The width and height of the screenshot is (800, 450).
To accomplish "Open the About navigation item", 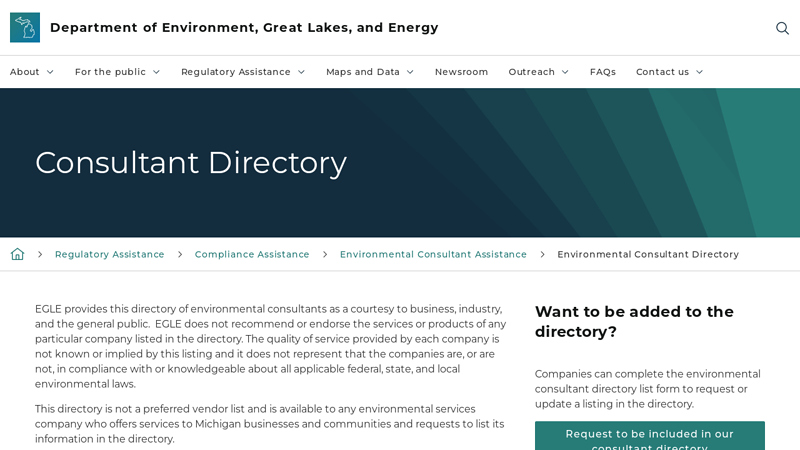I will point(24,72).
